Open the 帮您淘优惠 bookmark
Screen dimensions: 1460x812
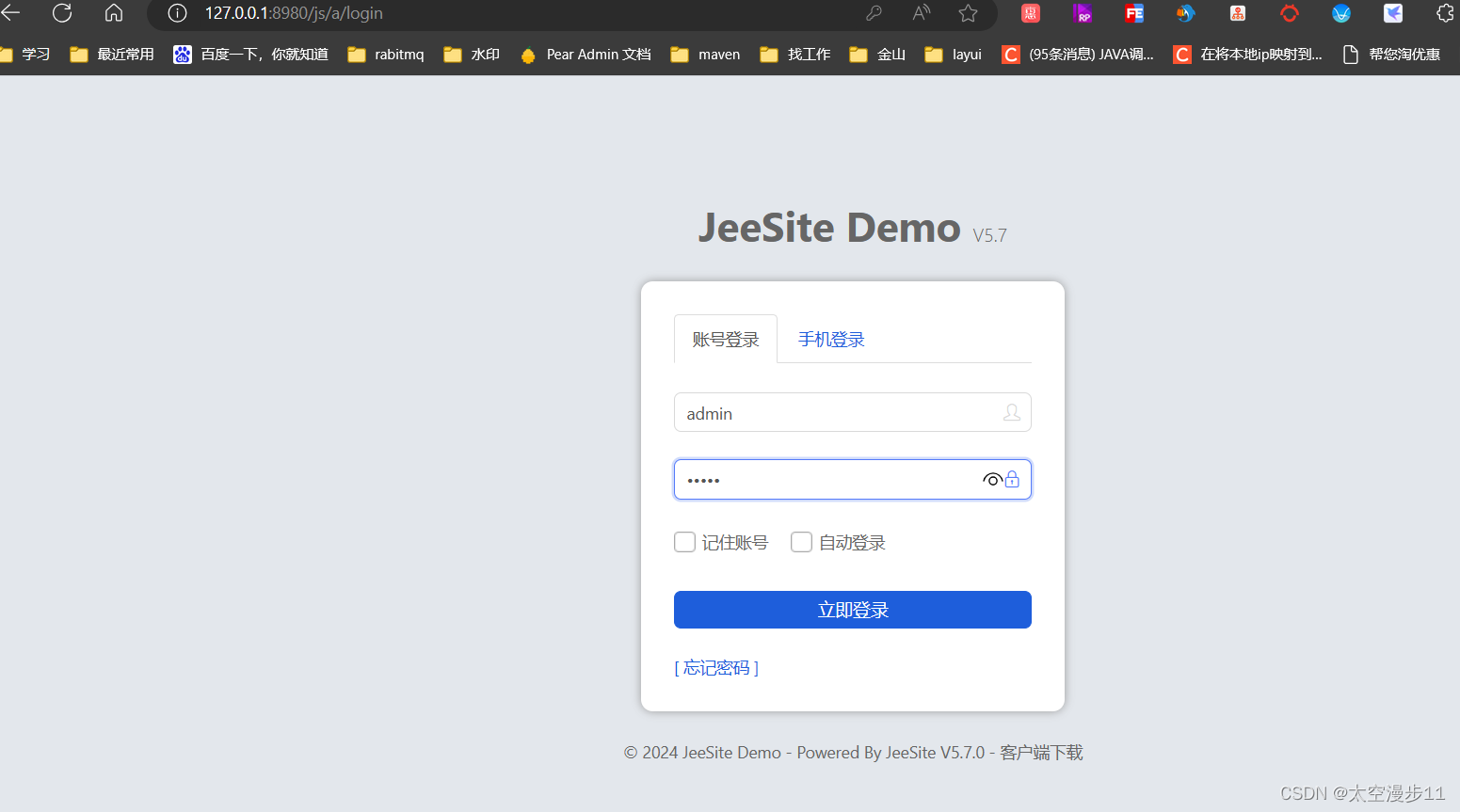1391,55
